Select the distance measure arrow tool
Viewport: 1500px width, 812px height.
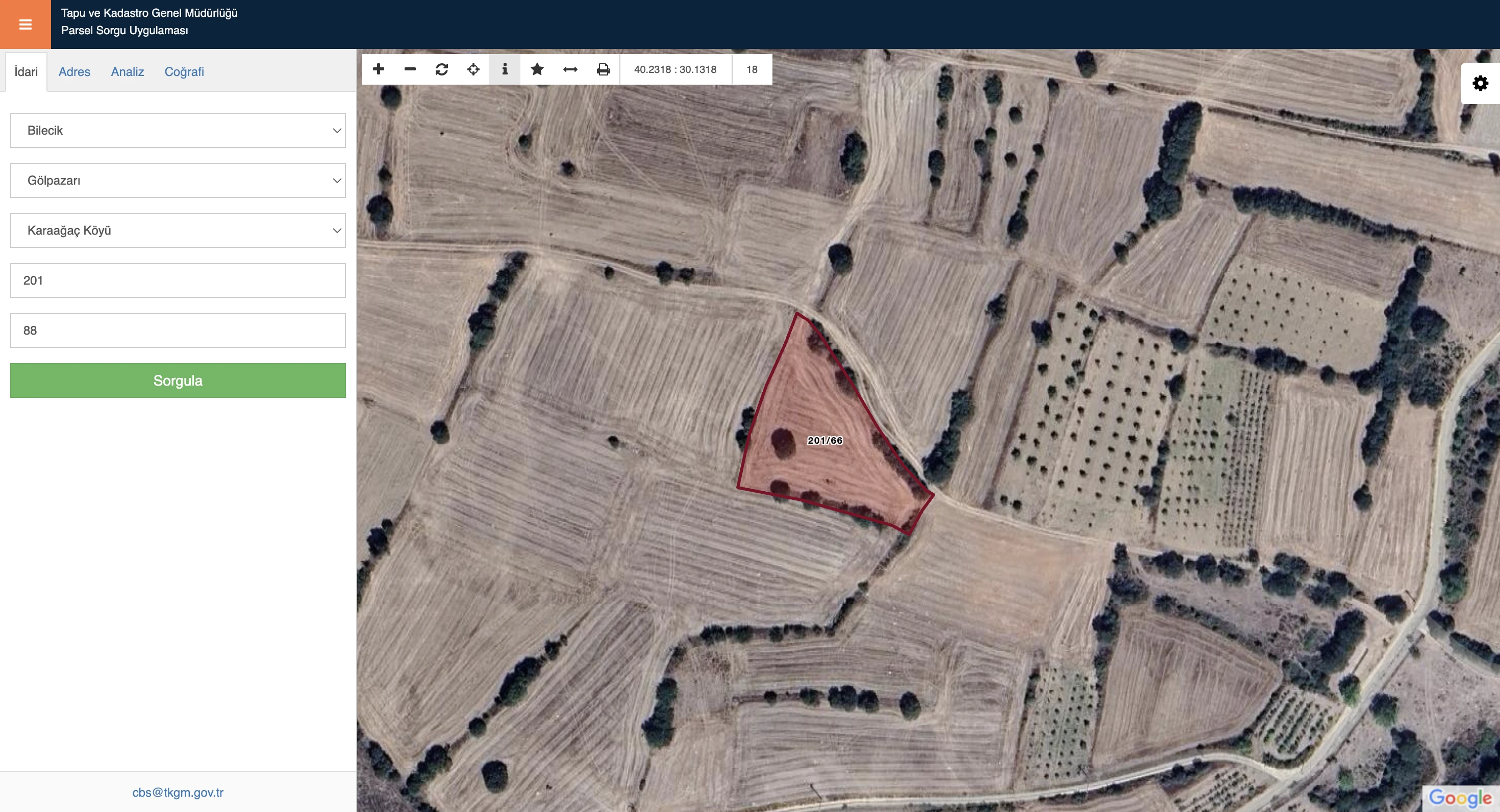570,69
